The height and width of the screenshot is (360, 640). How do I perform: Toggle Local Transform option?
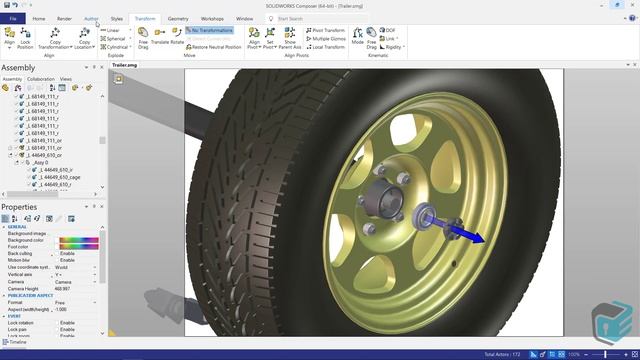325,47
